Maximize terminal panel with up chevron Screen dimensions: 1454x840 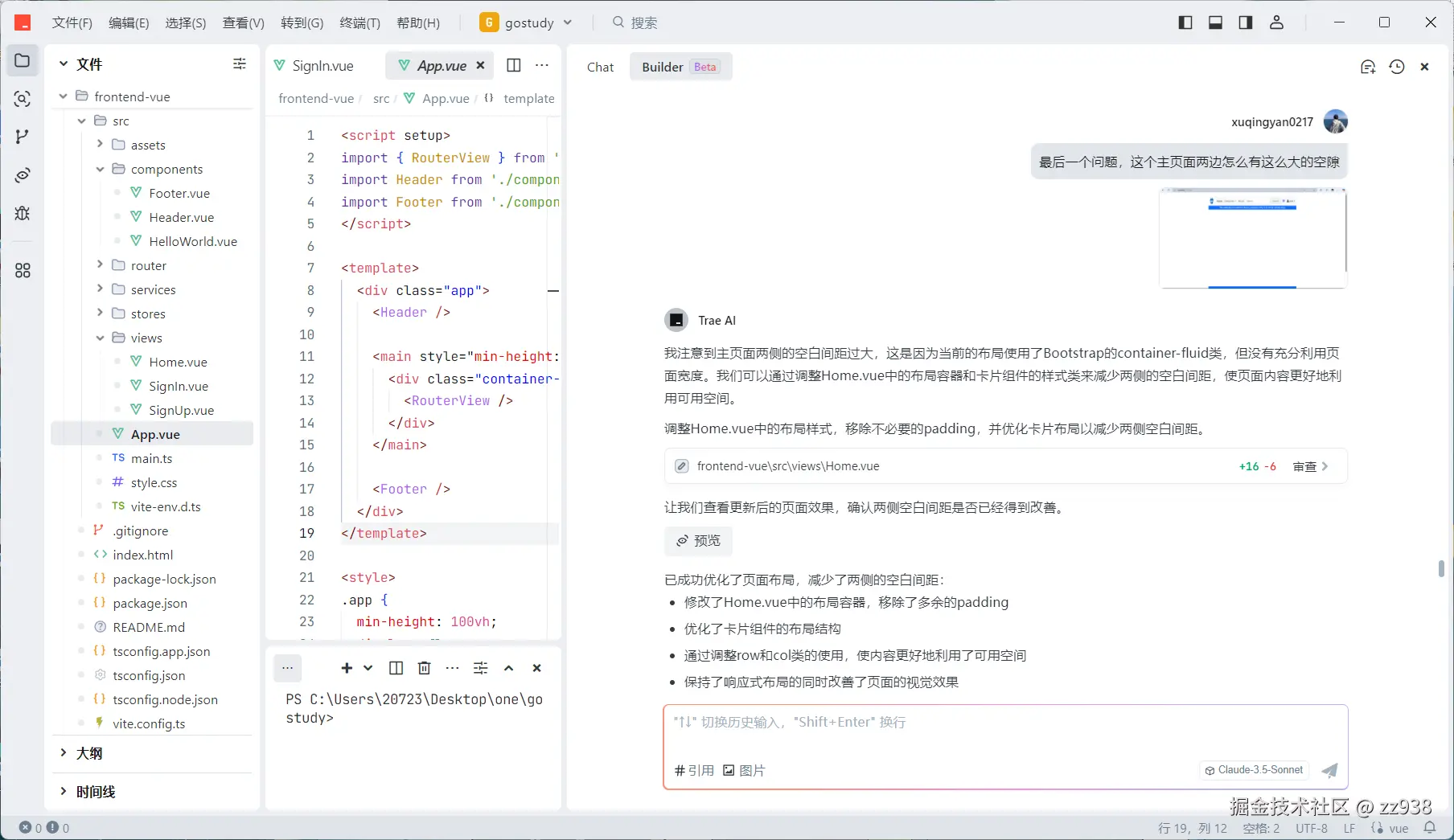pyautogui.click(x=509, y=668)
